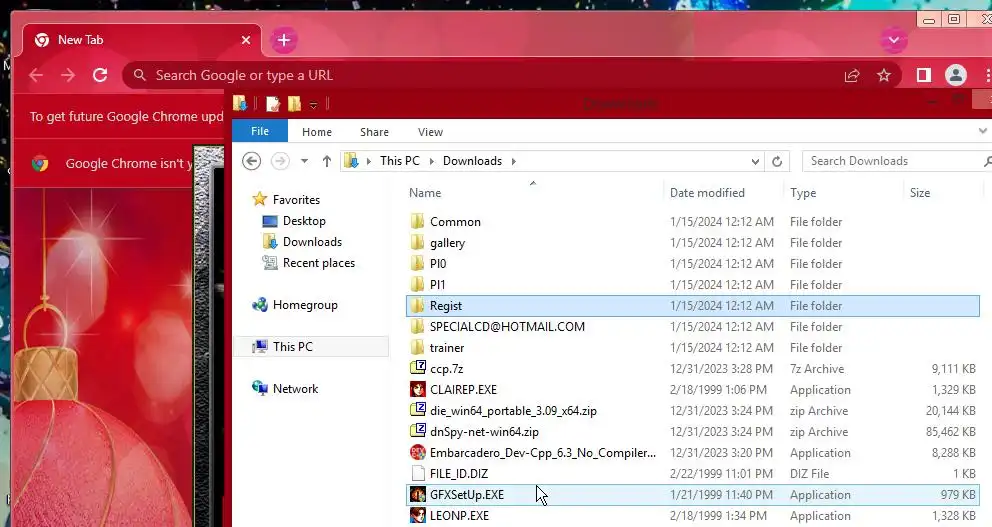Image resolution: width=992 pixels, height=527 pixels.
Task: Sort files by Date modified column
Action: point(707,193)
